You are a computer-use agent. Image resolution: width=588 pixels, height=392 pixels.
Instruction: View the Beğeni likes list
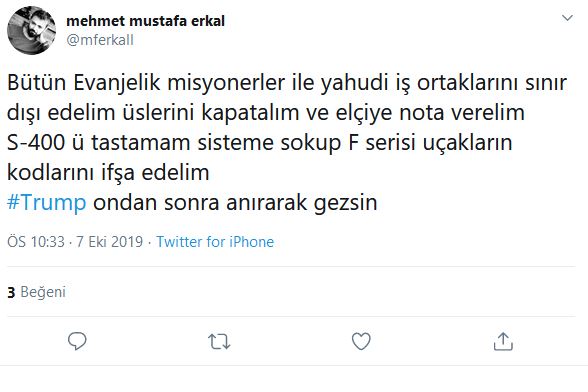(43, 292)
